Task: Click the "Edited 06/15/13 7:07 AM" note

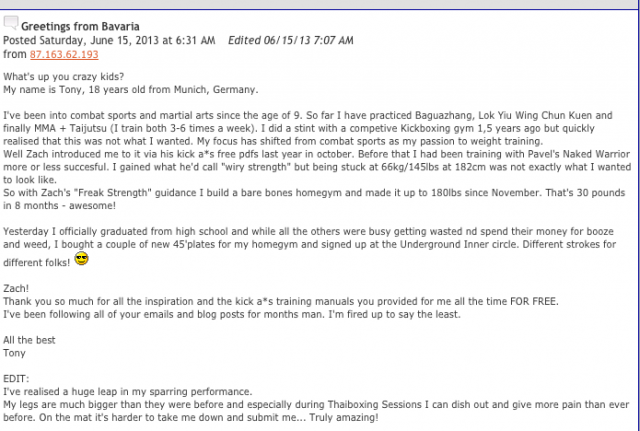Action: tap(291, 40)
